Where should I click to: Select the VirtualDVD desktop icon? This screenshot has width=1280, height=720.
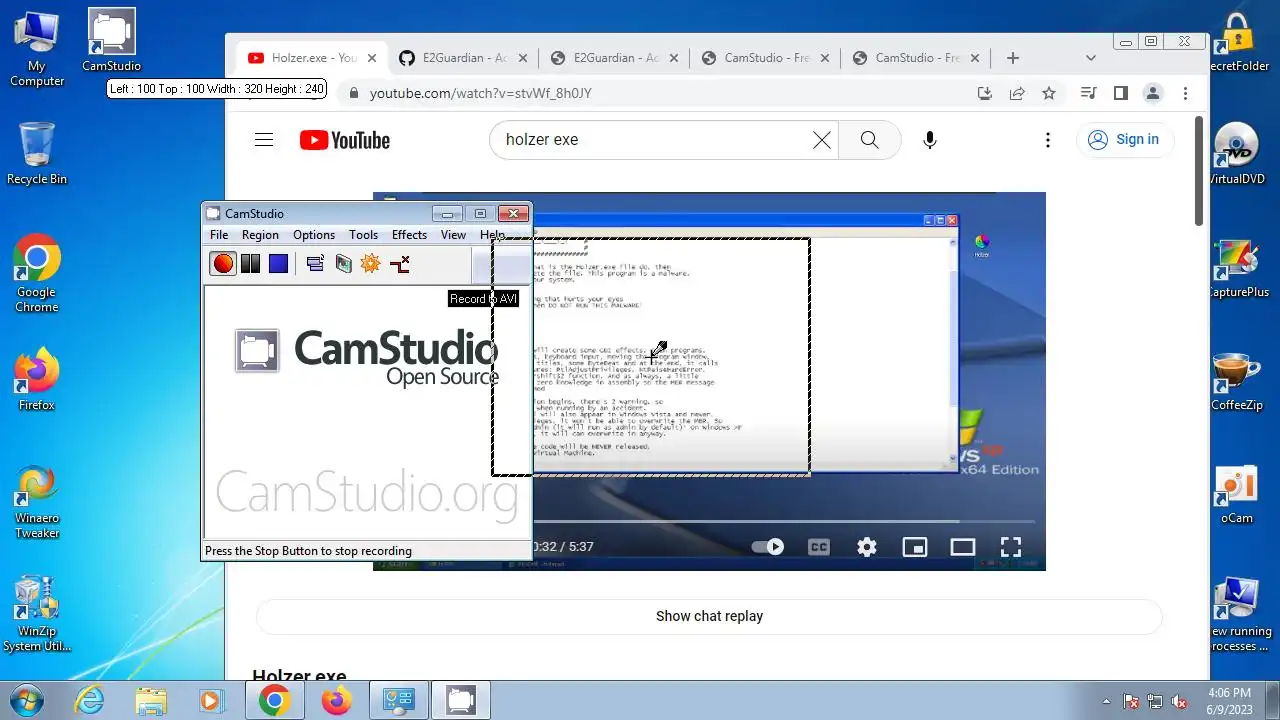point(1237,155)
